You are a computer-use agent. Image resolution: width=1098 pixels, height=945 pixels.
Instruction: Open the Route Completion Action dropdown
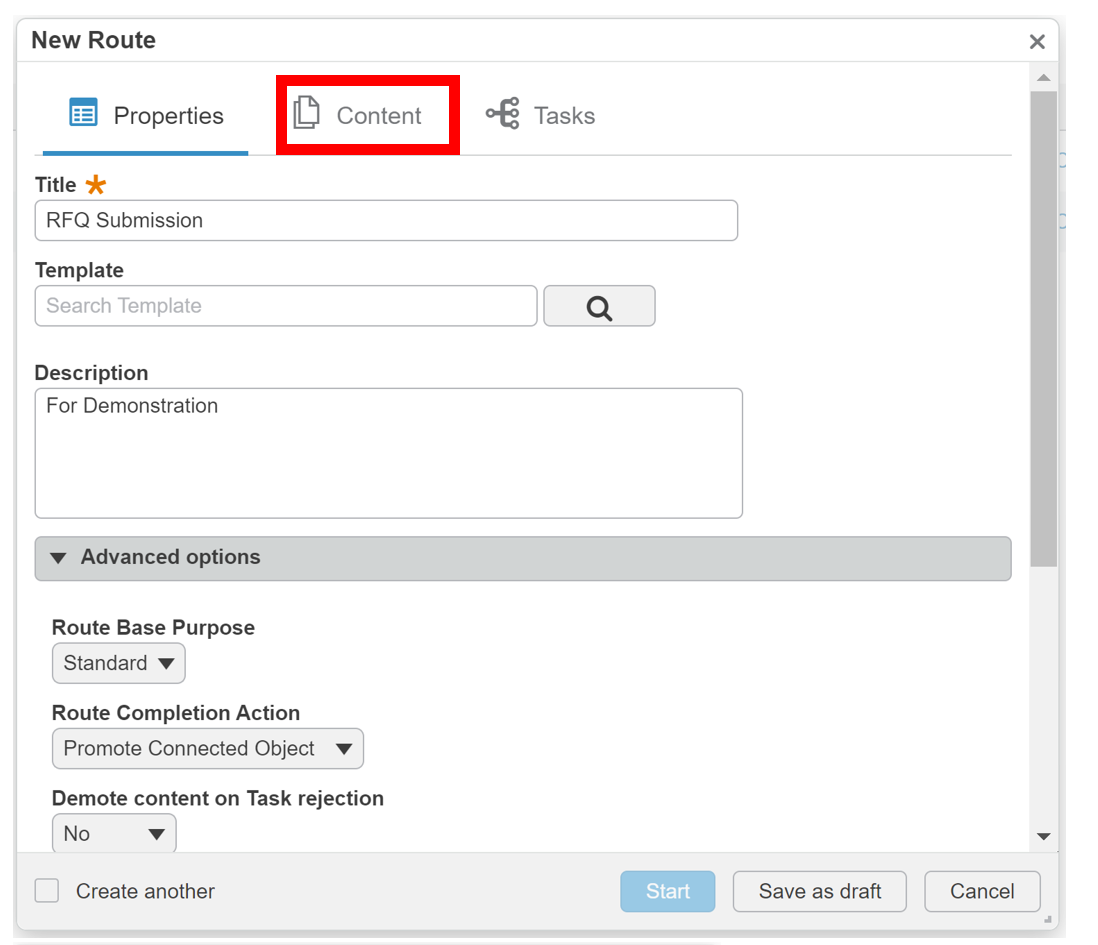208,749
